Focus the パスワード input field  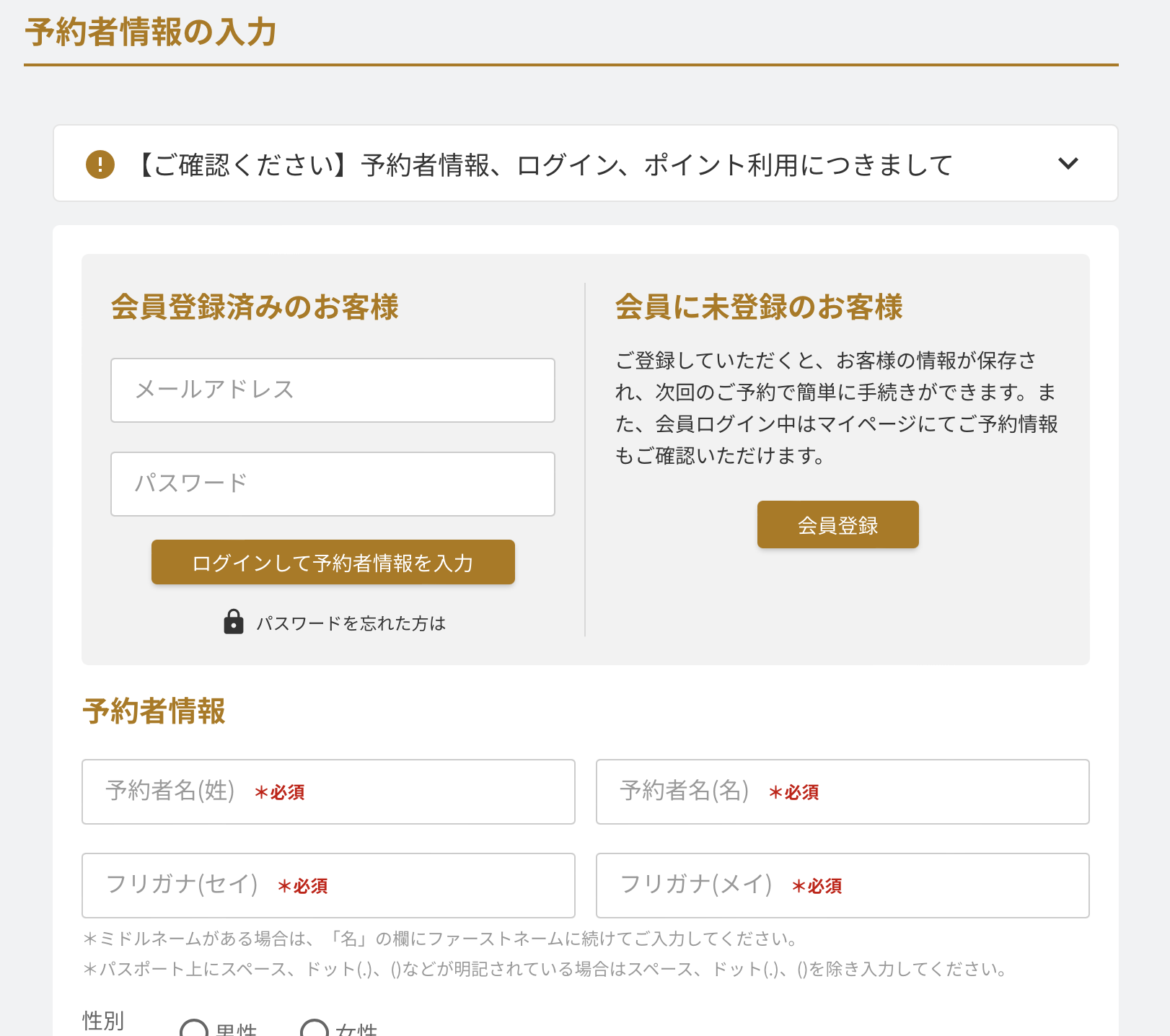[x=333, y=484]
